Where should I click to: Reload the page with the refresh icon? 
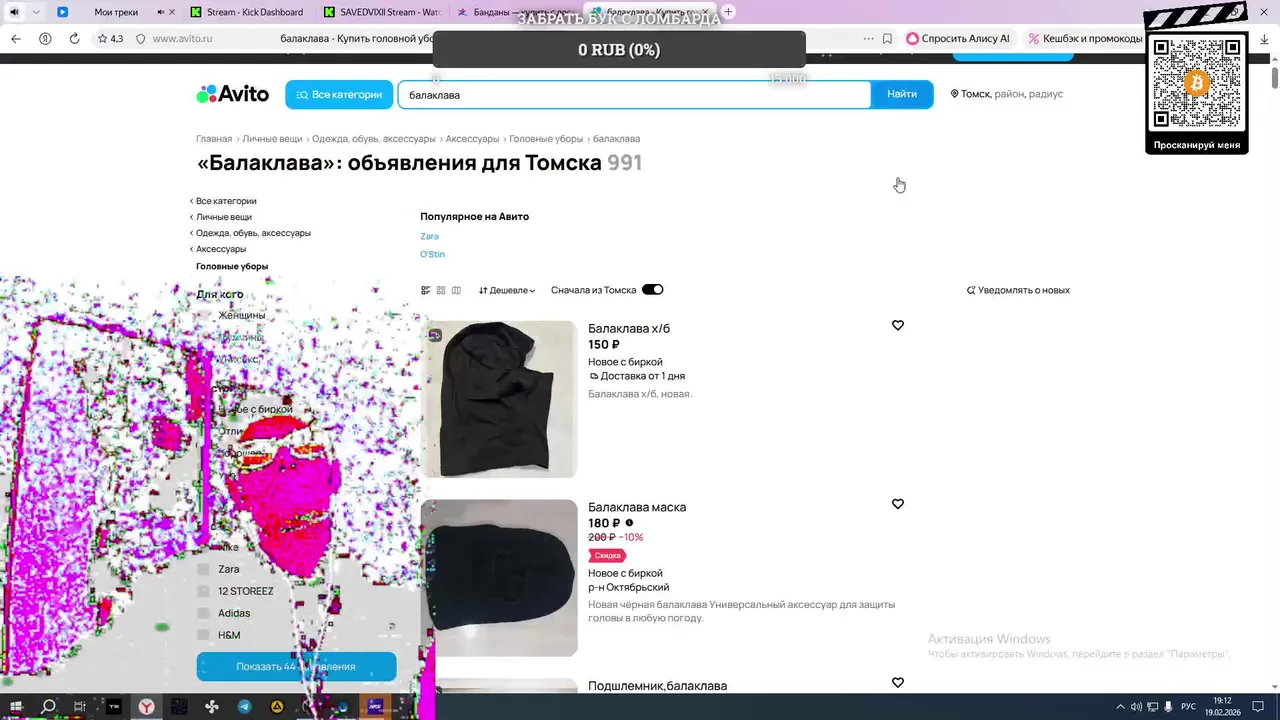click(x=74, y=39)
